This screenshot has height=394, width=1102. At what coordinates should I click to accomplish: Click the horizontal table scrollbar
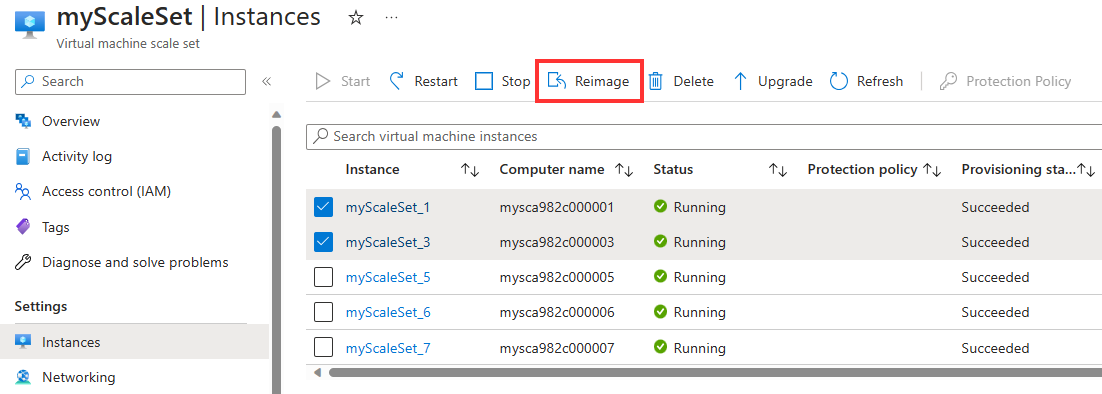coord(715,372)
